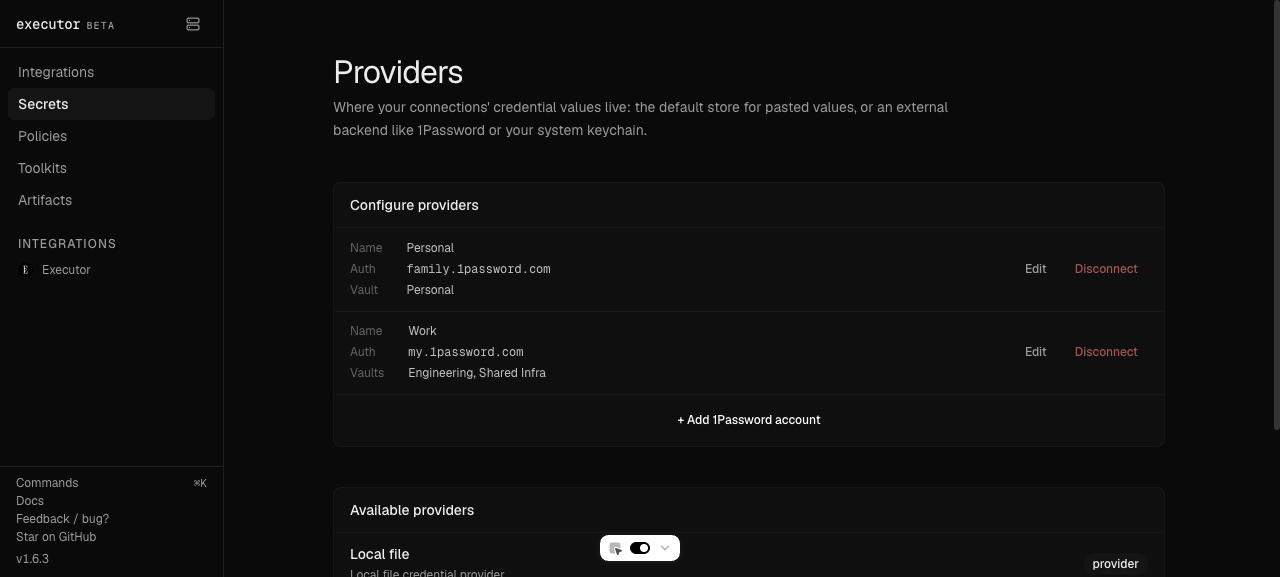Open the Executor integration entry

pyautogui.click(x=111, y=270)
